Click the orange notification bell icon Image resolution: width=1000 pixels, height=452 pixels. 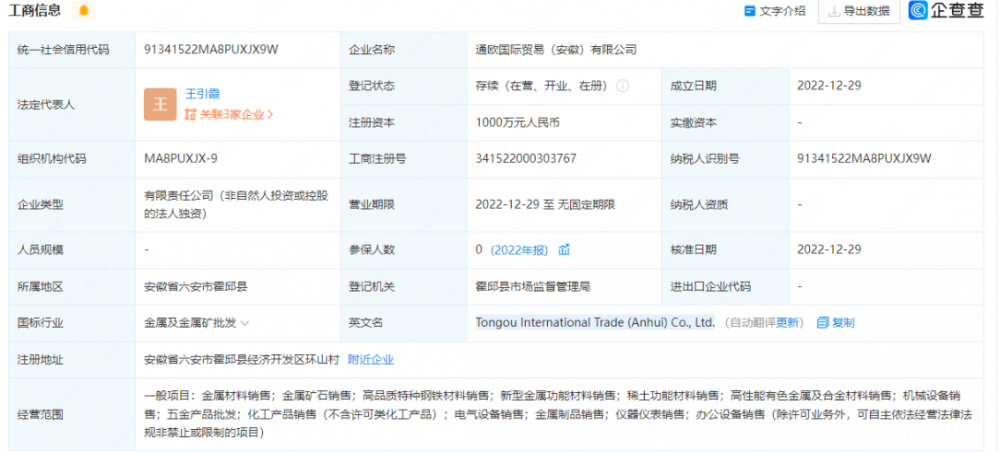tap(83, 10)
